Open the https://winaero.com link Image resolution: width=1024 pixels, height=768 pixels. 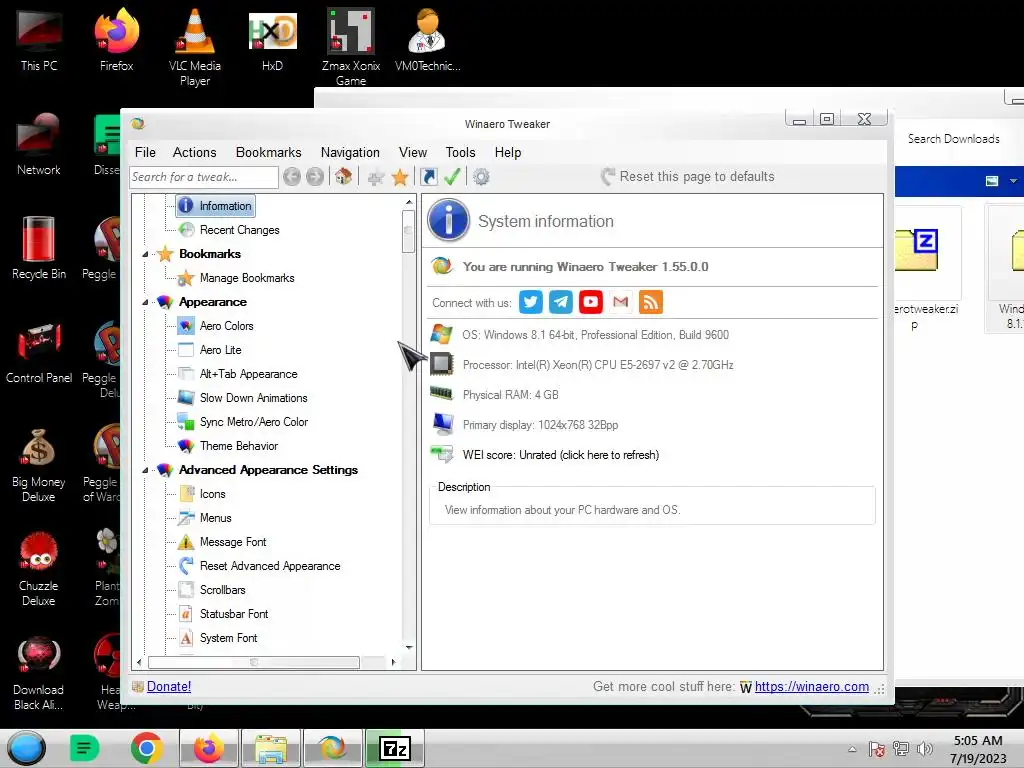coord(812,686)
